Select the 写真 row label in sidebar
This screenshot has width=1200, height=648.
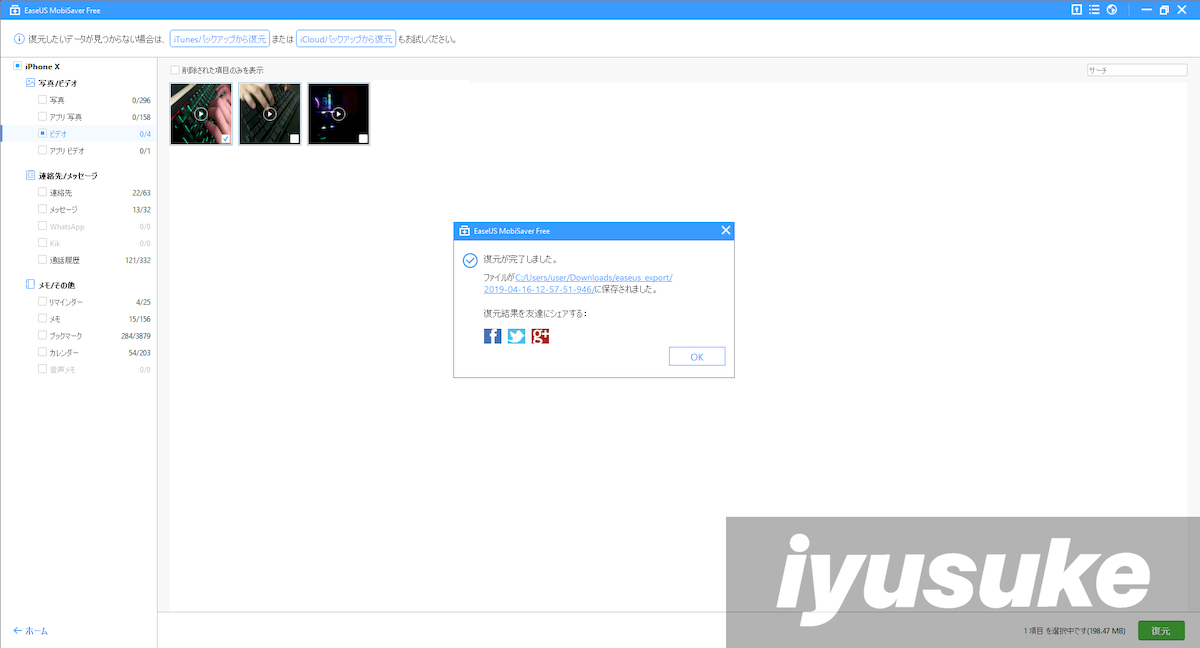(x=57, y=100)
